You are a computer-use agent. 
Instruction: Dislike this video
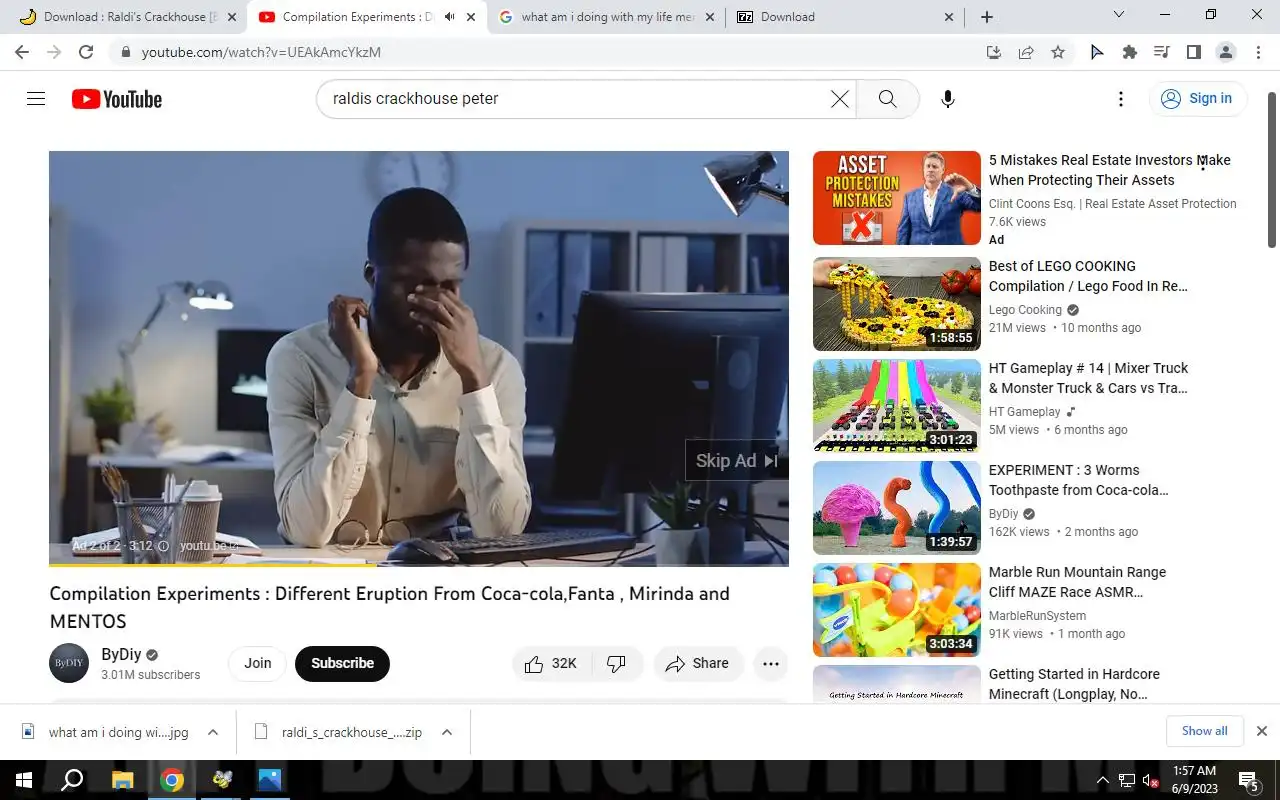coord(616,663)
